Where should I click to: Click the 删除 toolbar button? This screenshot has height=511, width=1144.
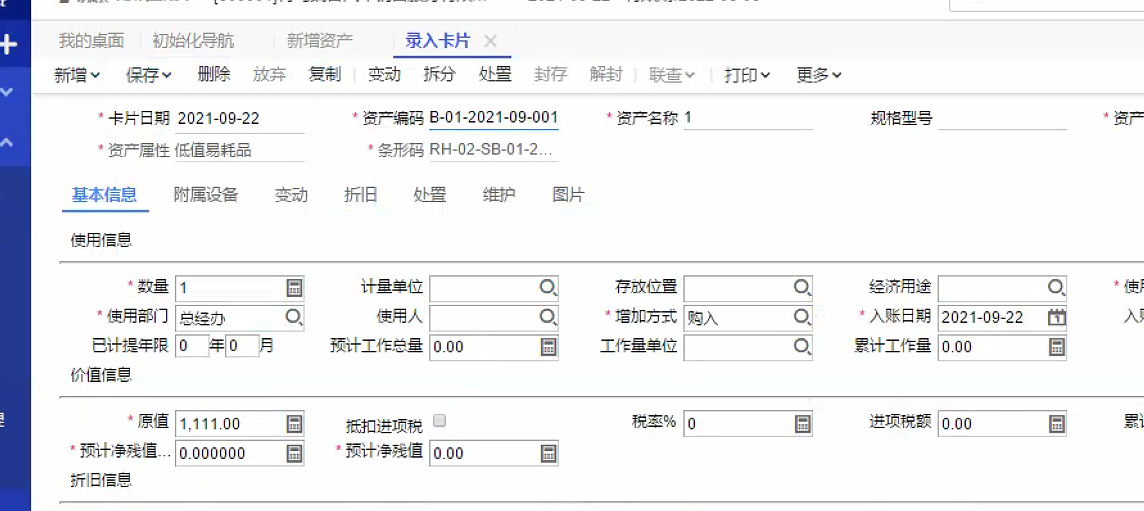214,74
